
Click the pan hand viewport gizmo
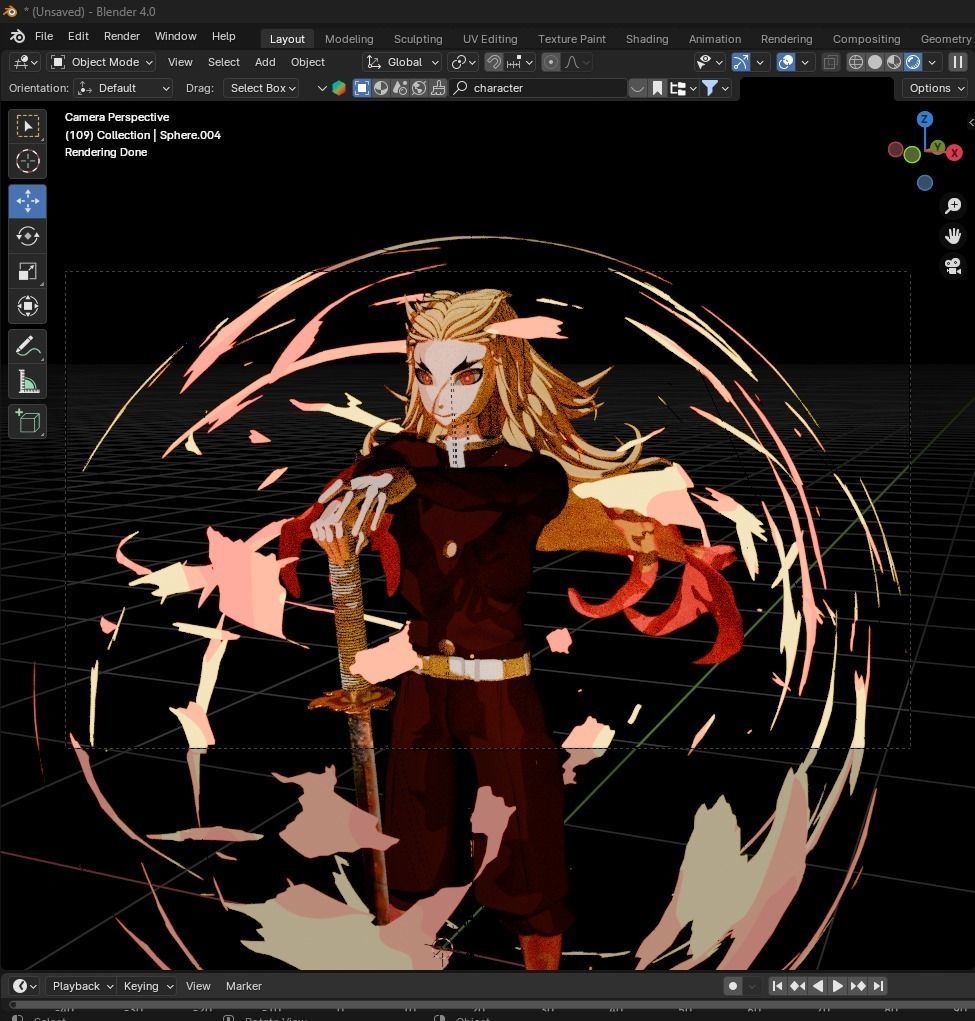953,236
